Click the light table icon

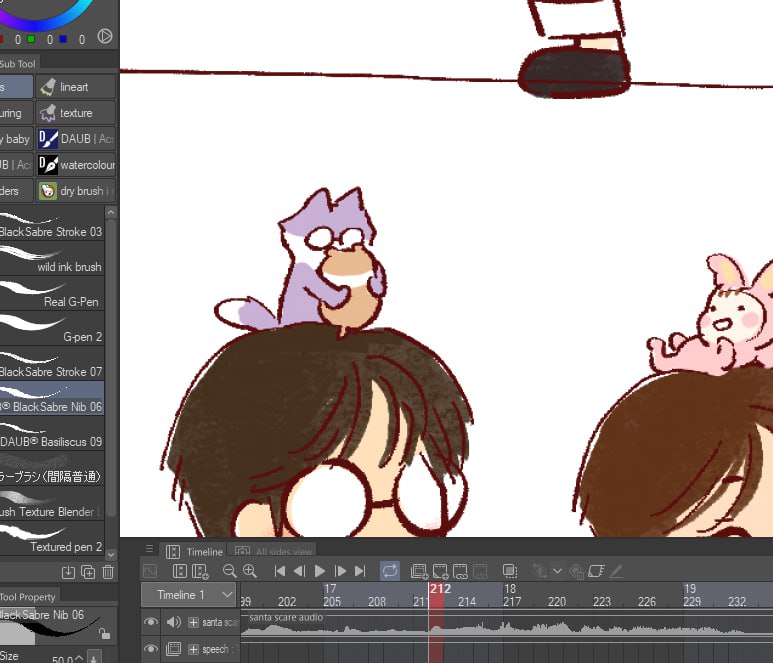click(x=596, y=571)
